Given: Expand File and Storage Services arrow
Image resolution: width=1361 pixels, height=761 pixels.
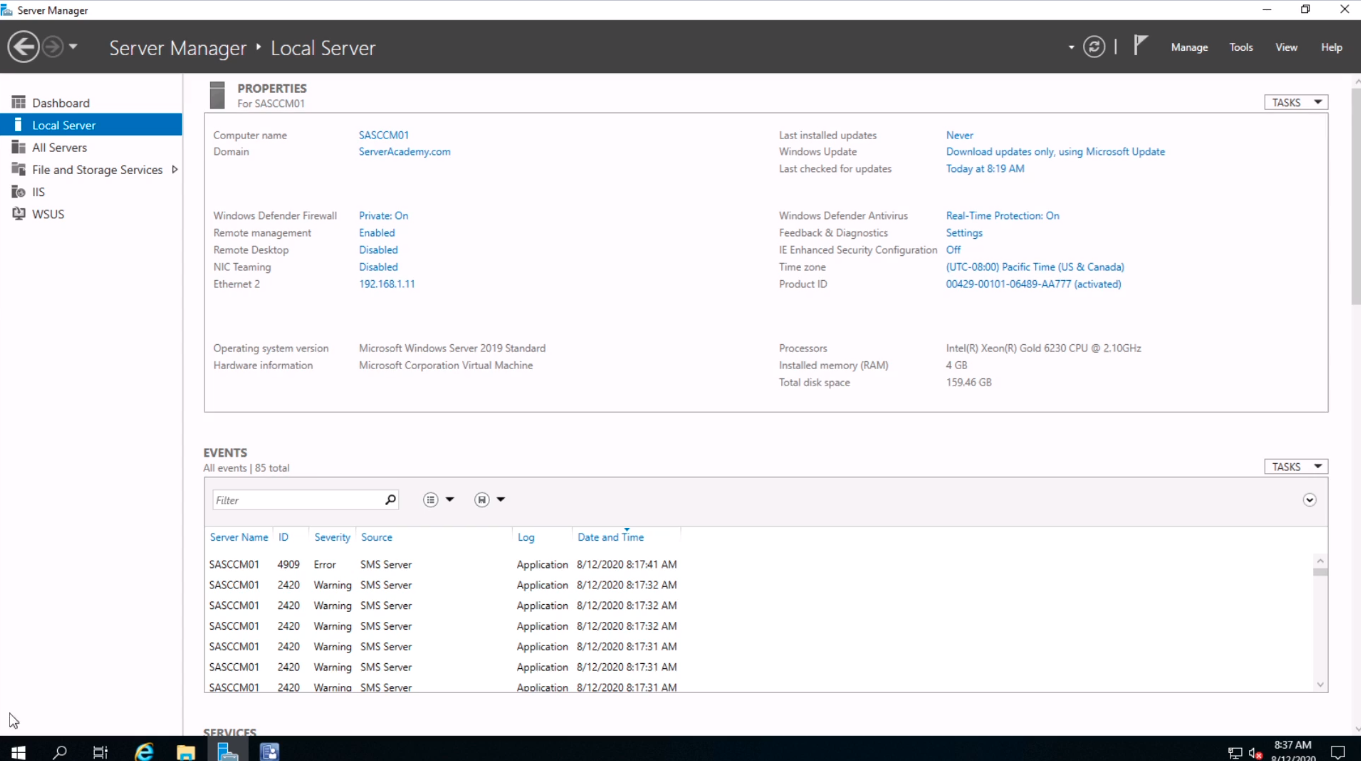Looking at the screenshot, I should [175, 170].
